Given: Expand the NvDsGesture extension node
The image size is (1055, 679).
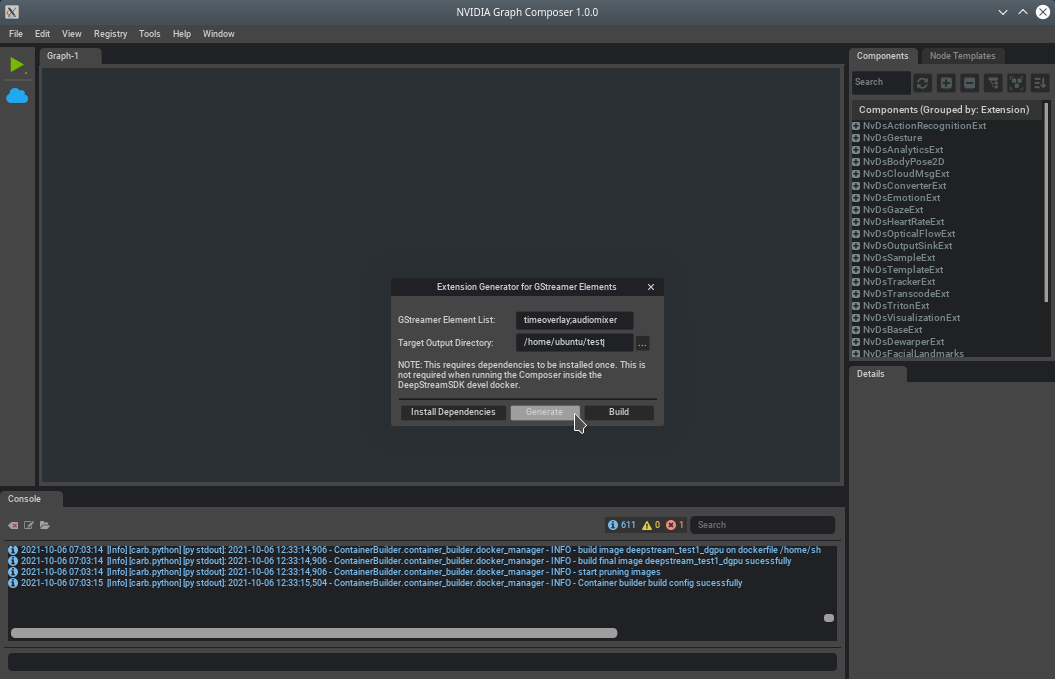Looking at the screenshot, I should tap(856, 138).
